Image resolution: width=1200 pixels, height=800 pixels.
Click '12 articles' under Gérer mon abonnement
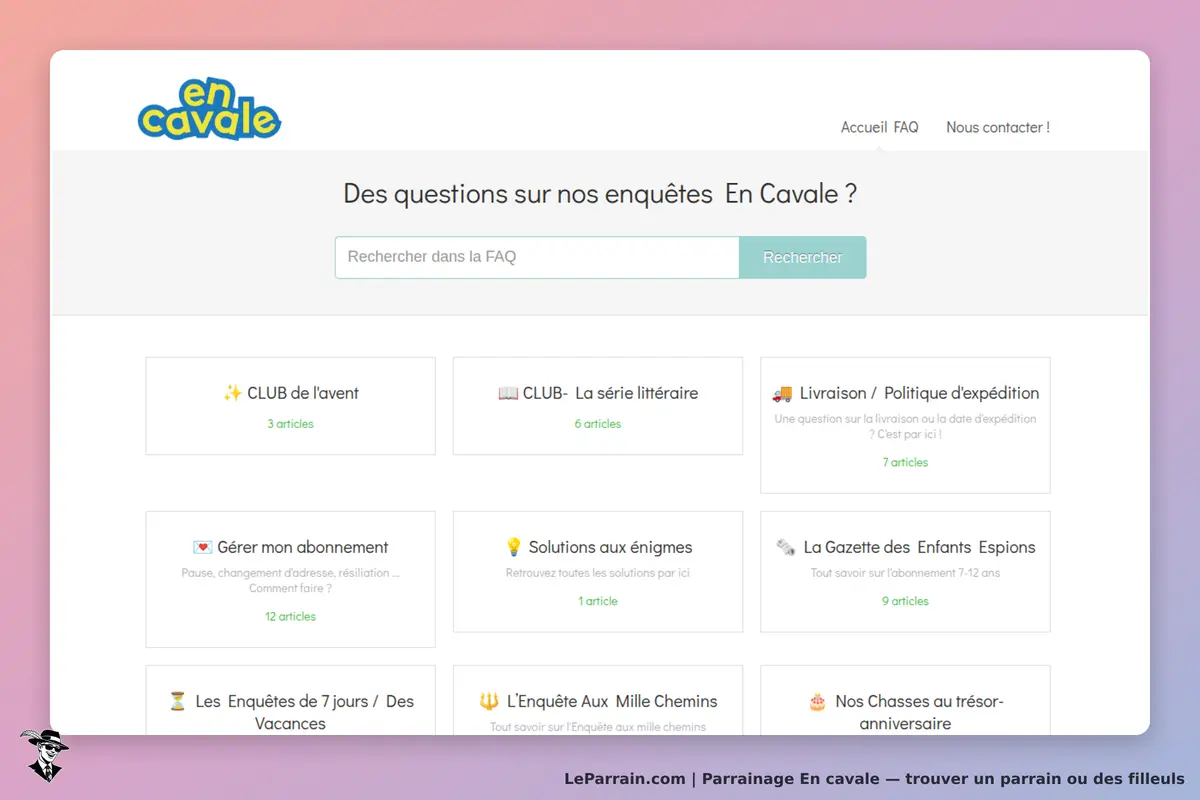pyautogui.click(x=290, y=616)
